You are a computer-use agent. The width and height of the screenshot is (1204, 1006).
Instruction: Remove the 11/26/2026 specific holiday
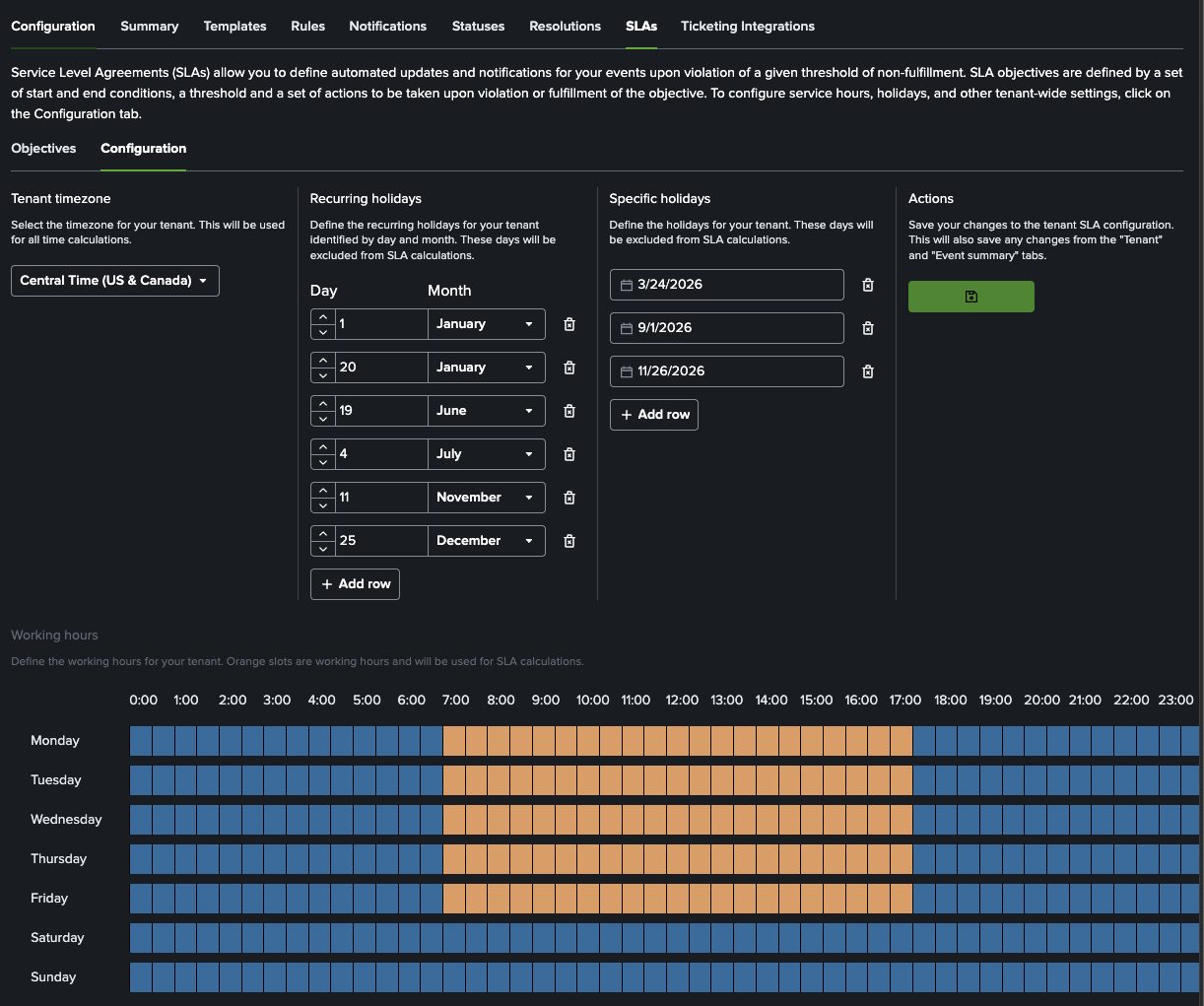pyautogui.click(x=868, y=371)
